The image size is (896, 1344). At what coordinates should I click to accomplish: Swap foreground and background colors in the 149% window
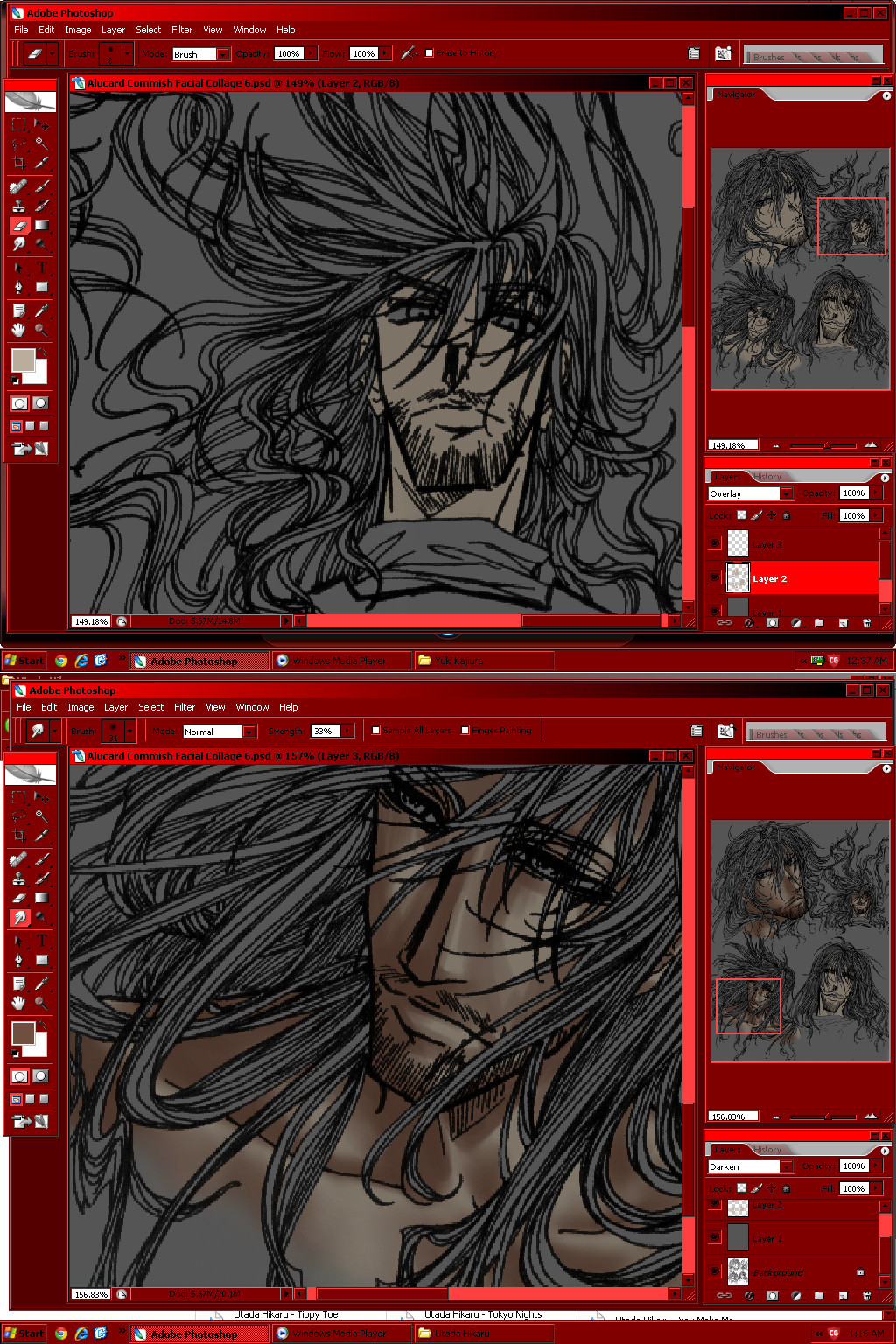pyautogui.click(x=42, y=352)
